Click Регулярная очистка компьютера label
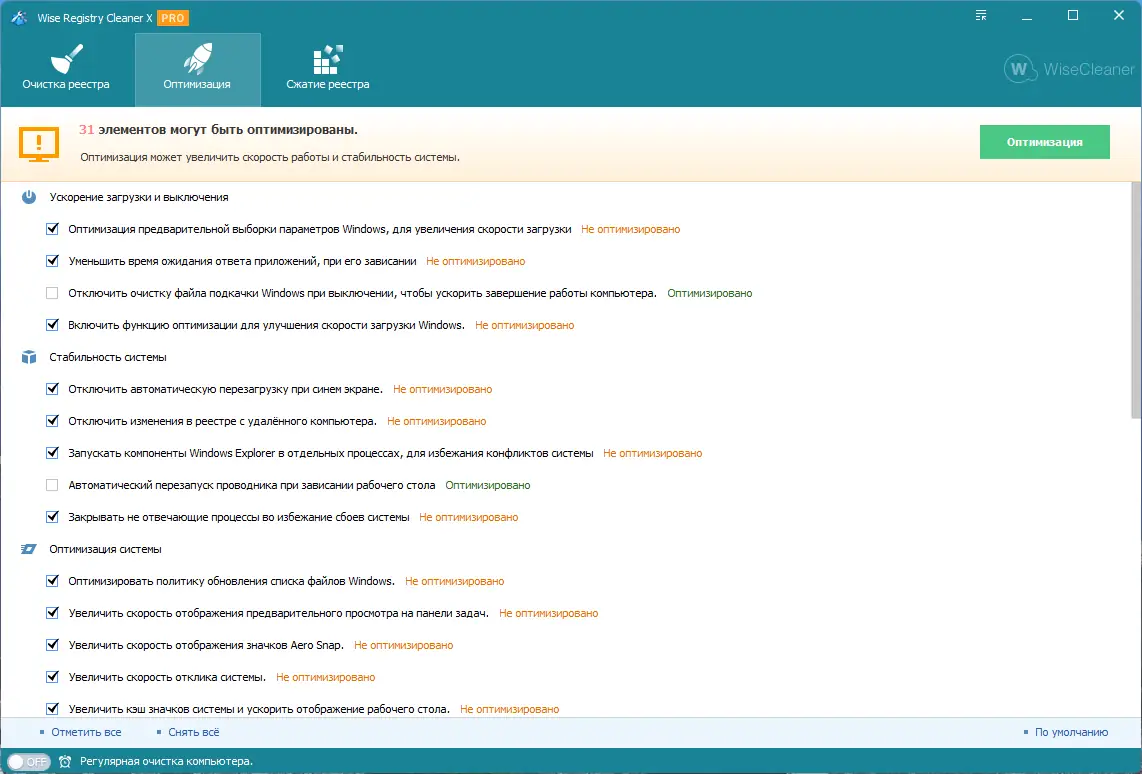The image size is (1142, 774). tap(166, 762)
